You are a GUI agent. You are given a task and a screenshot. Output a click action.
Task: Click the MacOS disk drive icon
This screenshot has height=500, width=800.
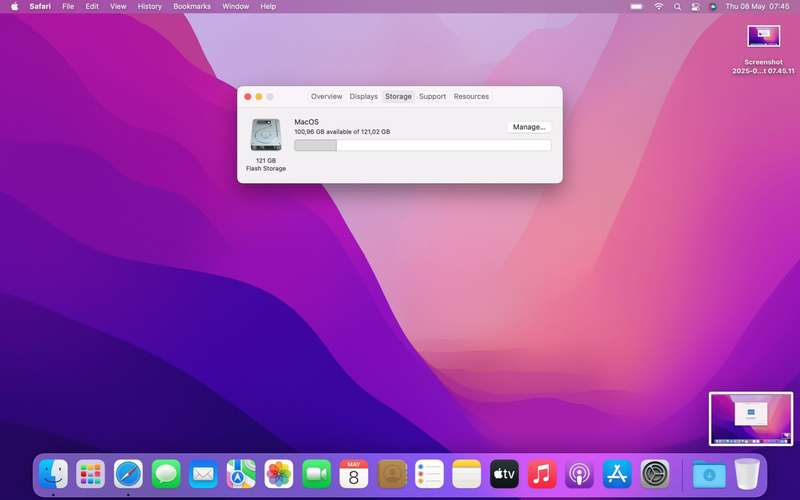(x=266, y=135)
